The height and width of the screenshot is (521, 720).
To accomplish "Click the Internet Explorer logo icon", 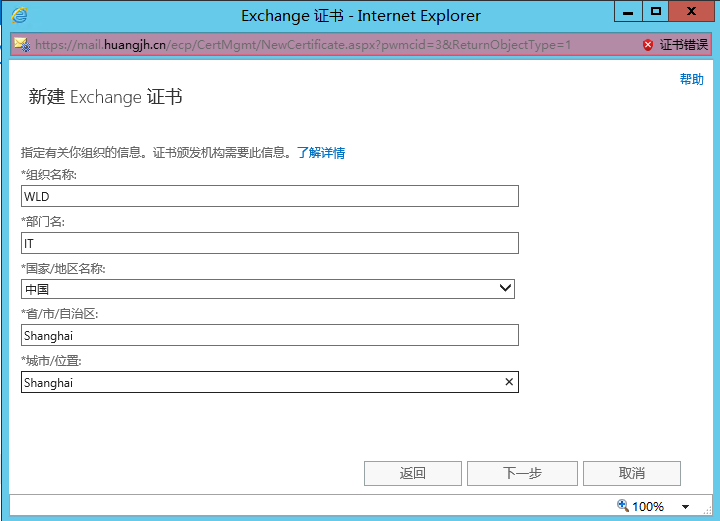I will (x=20, y=15).
